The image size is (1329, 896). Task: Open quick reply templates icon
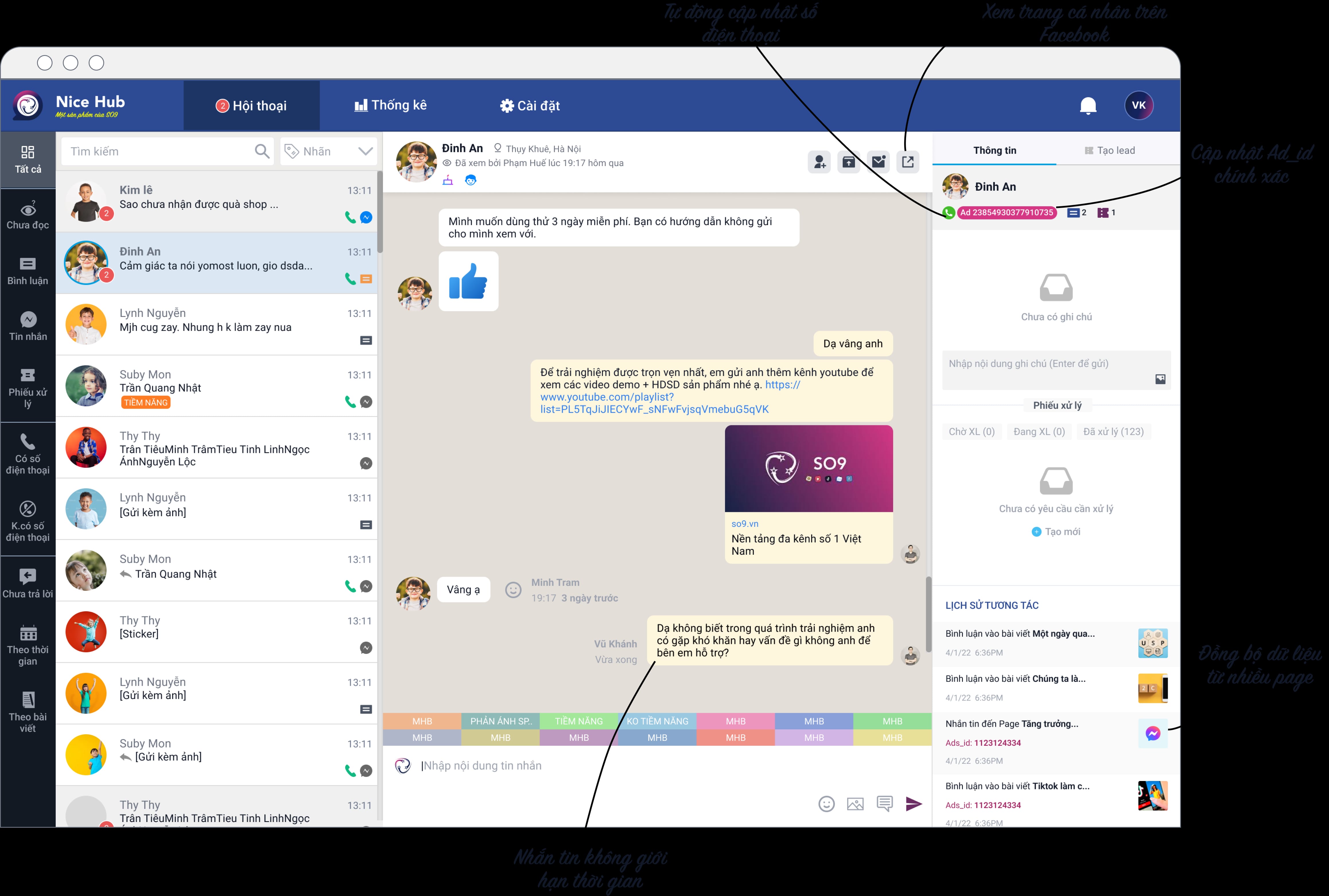tap(884, 804)
